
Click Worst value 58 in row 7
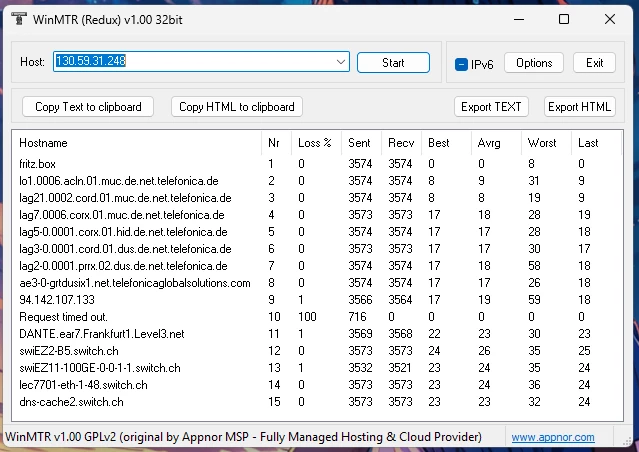point(534,266)
